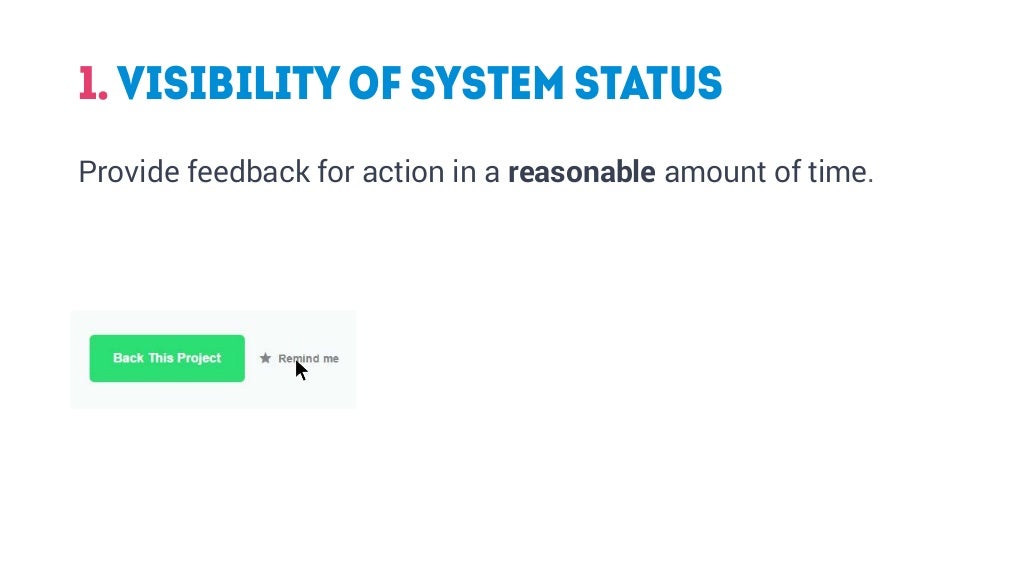Click the word Project inside the green button
The width and height of the screenshot is (1024, 576).
point(199,358)
